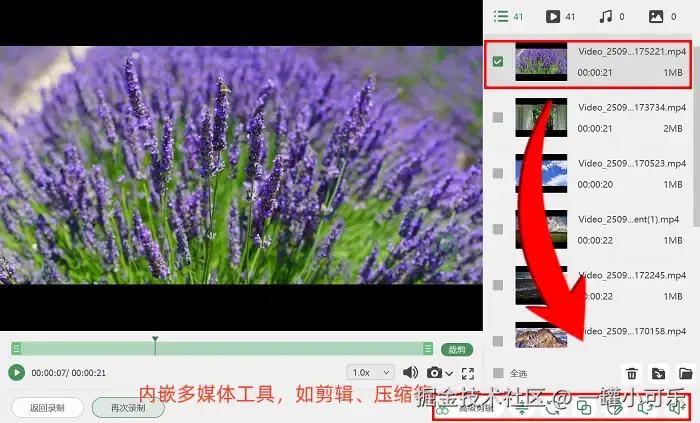The height and width of the screenshot is (423, 700).
Task: Check the Video_2509...173734.mp4 checkbox
Action: click(x=498, y=117)
